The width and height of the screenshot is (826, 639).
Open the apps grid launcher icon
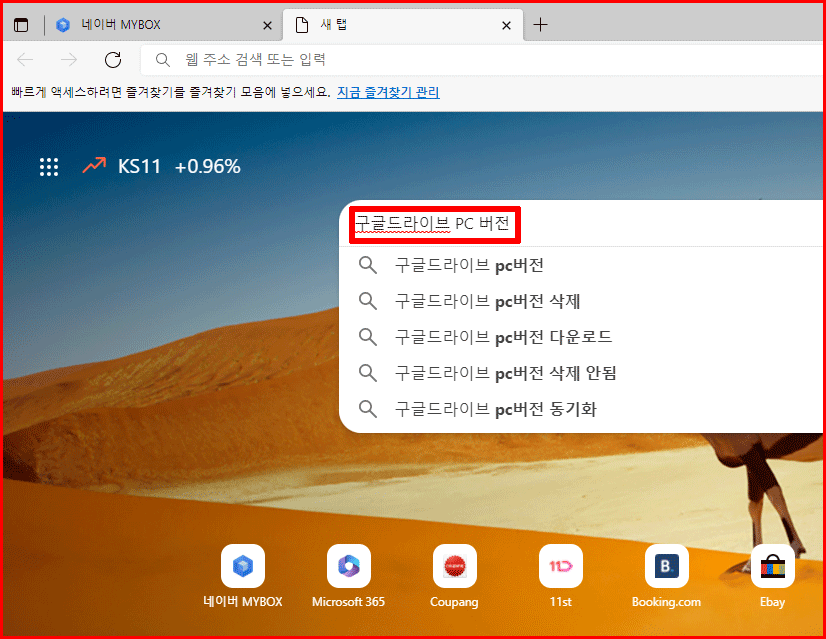[49, 167]
